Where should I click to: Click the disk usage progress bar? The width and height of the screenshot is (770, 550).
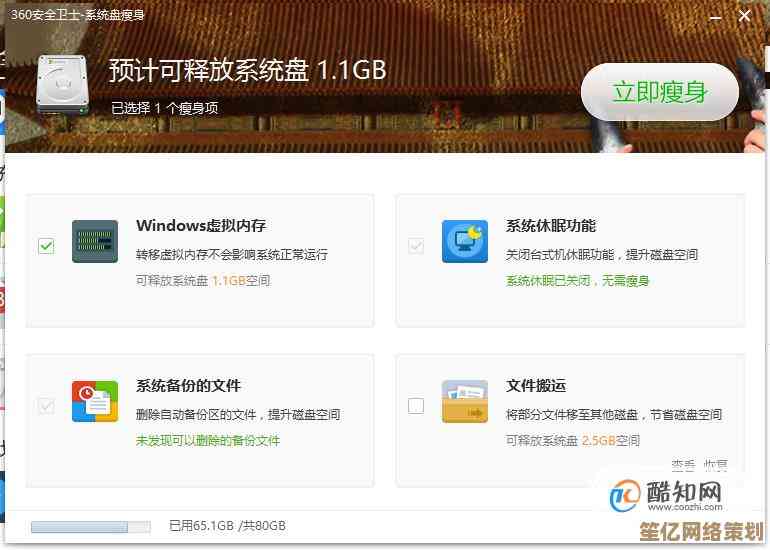coord(90,526)
